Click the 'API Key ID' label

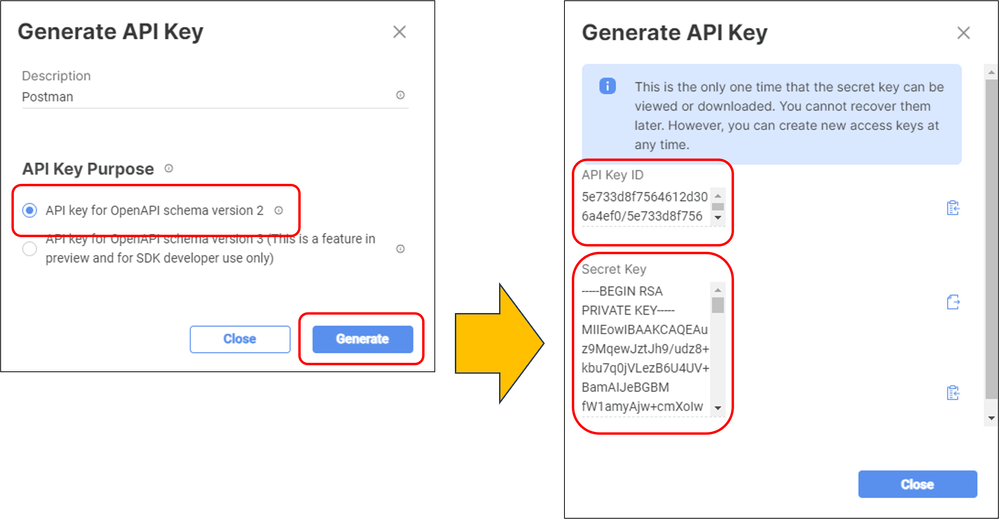612,174
